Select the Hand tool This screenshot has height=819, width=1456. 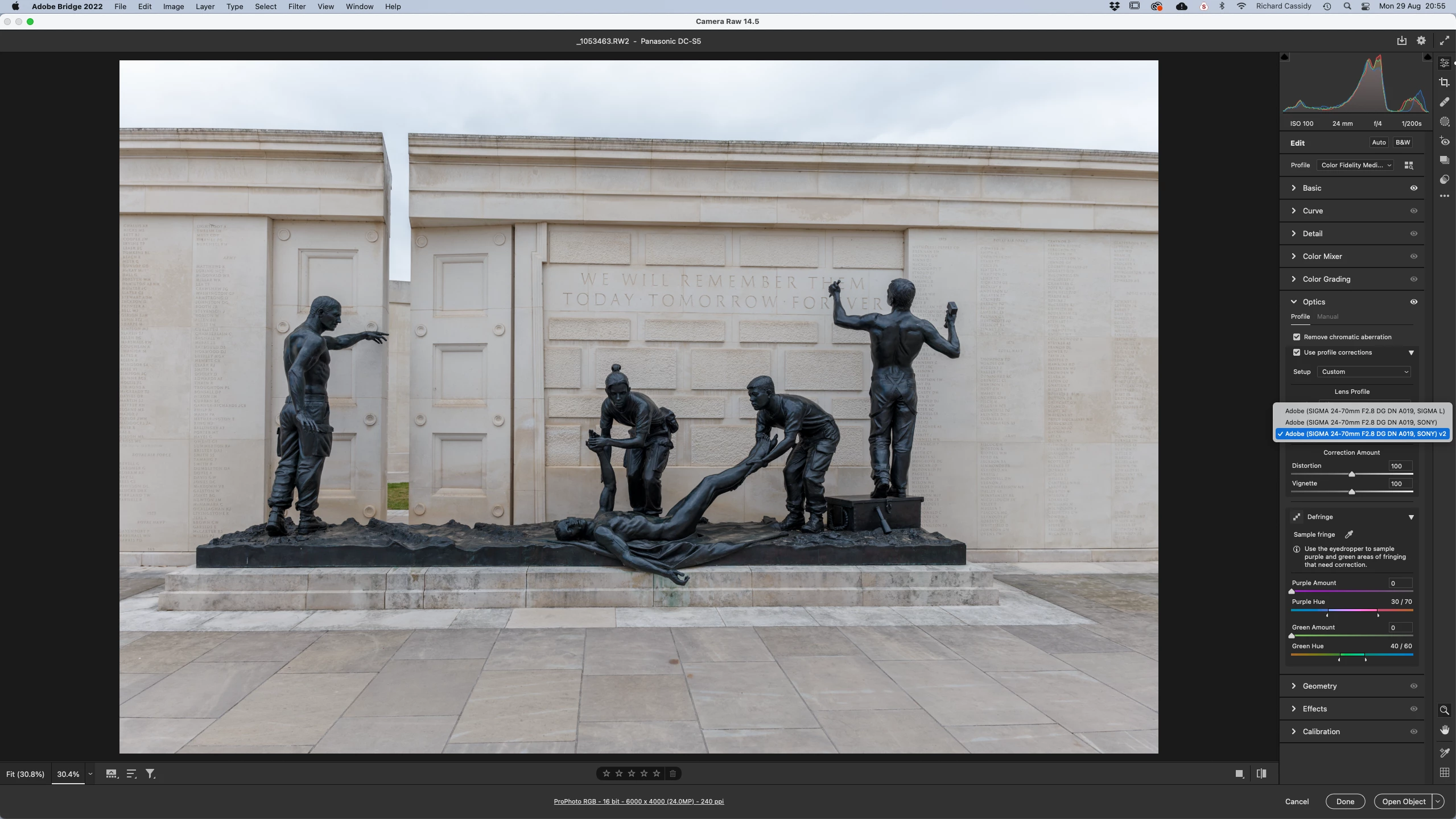(1444, 730)
